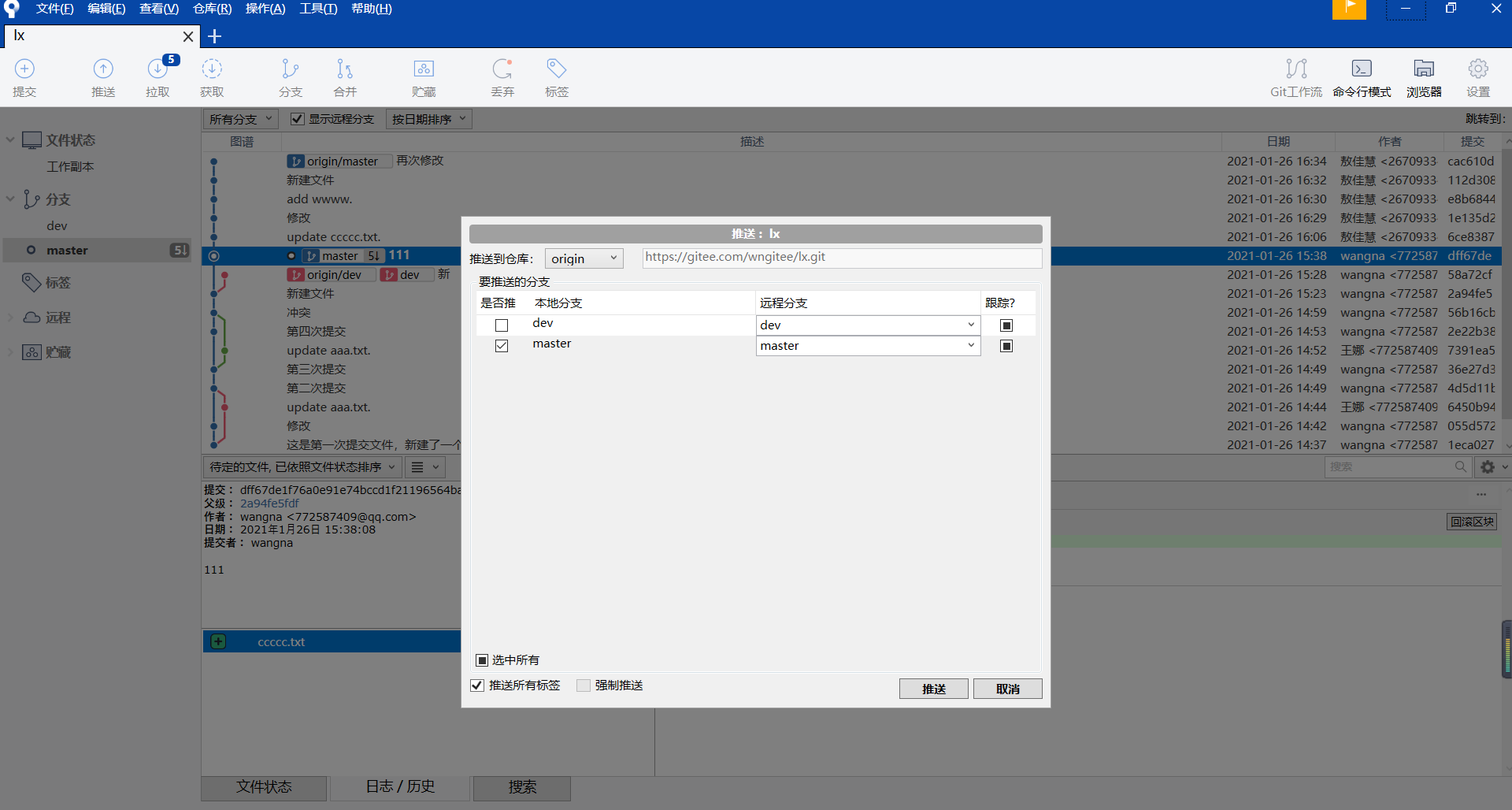1512x810 pixels.
Task: Click the orange flag notification icon
Action: [1349, 9]
